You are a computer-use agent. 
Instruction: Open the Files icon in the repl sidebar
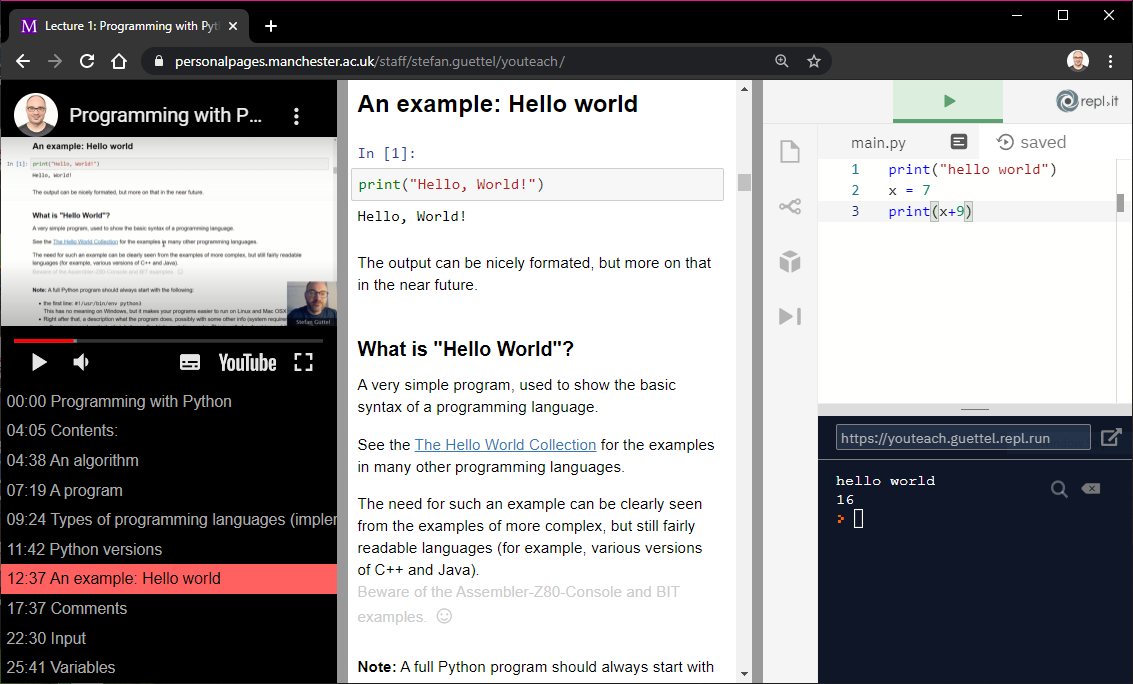click(790, 152)
